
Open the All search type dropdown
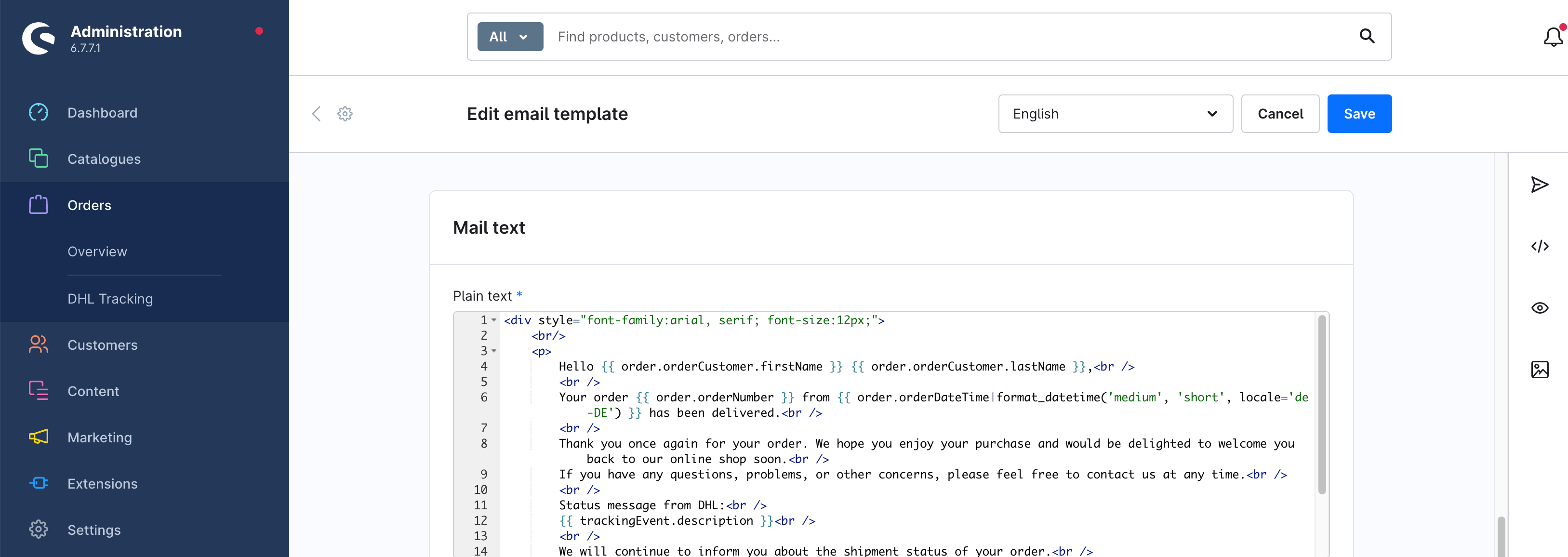point(509,37)
